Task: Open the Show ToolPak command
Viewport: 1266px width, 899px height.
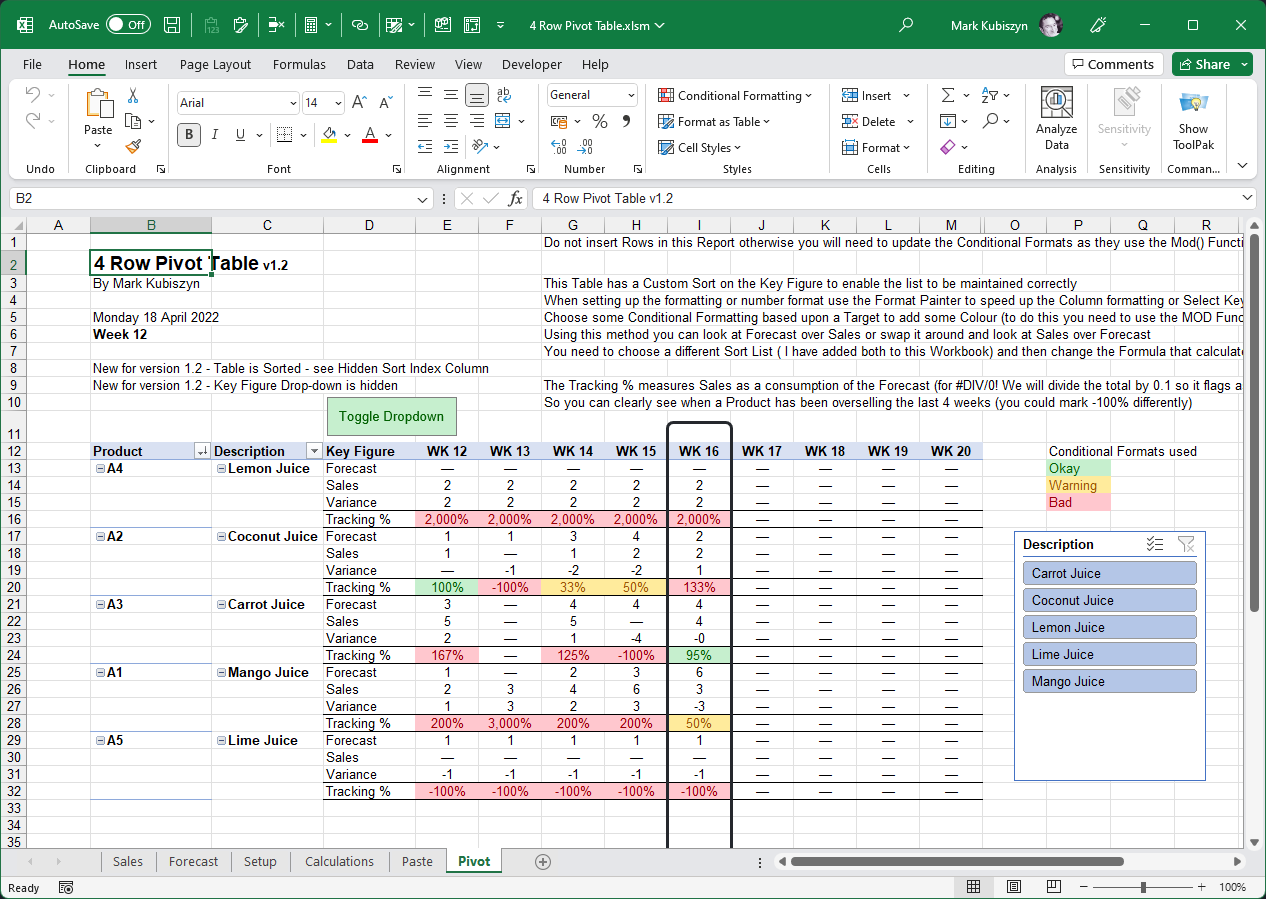Action: coord(1193,118)
